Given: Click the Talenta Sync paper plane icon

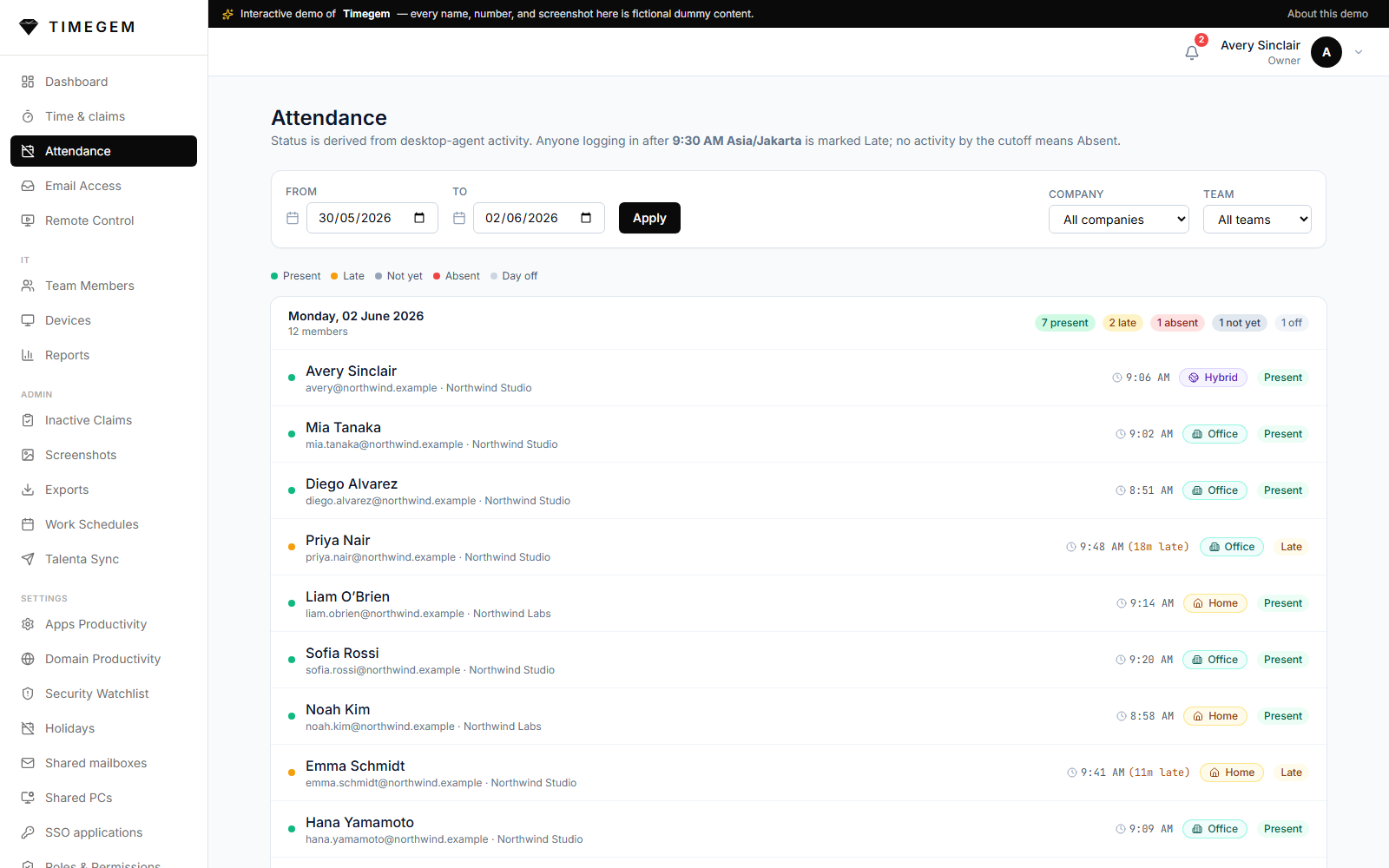Looking at the screenshot, I should point(28,559).
